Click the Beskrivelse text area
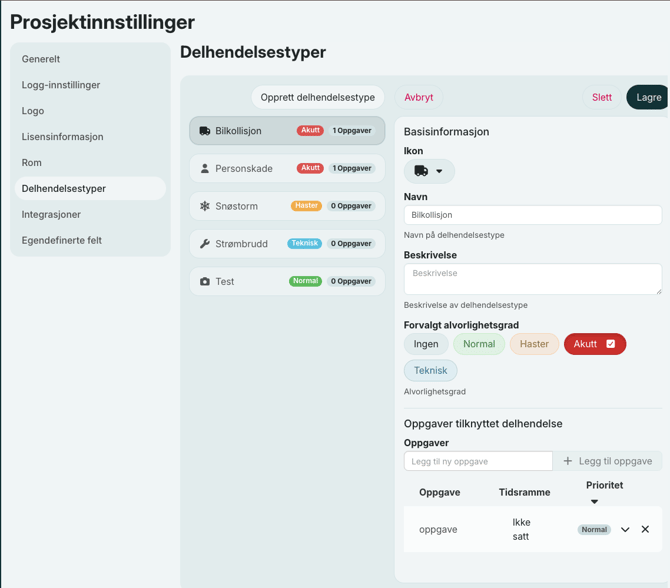This screenshot has height=588, width=670. click(533, 279)
